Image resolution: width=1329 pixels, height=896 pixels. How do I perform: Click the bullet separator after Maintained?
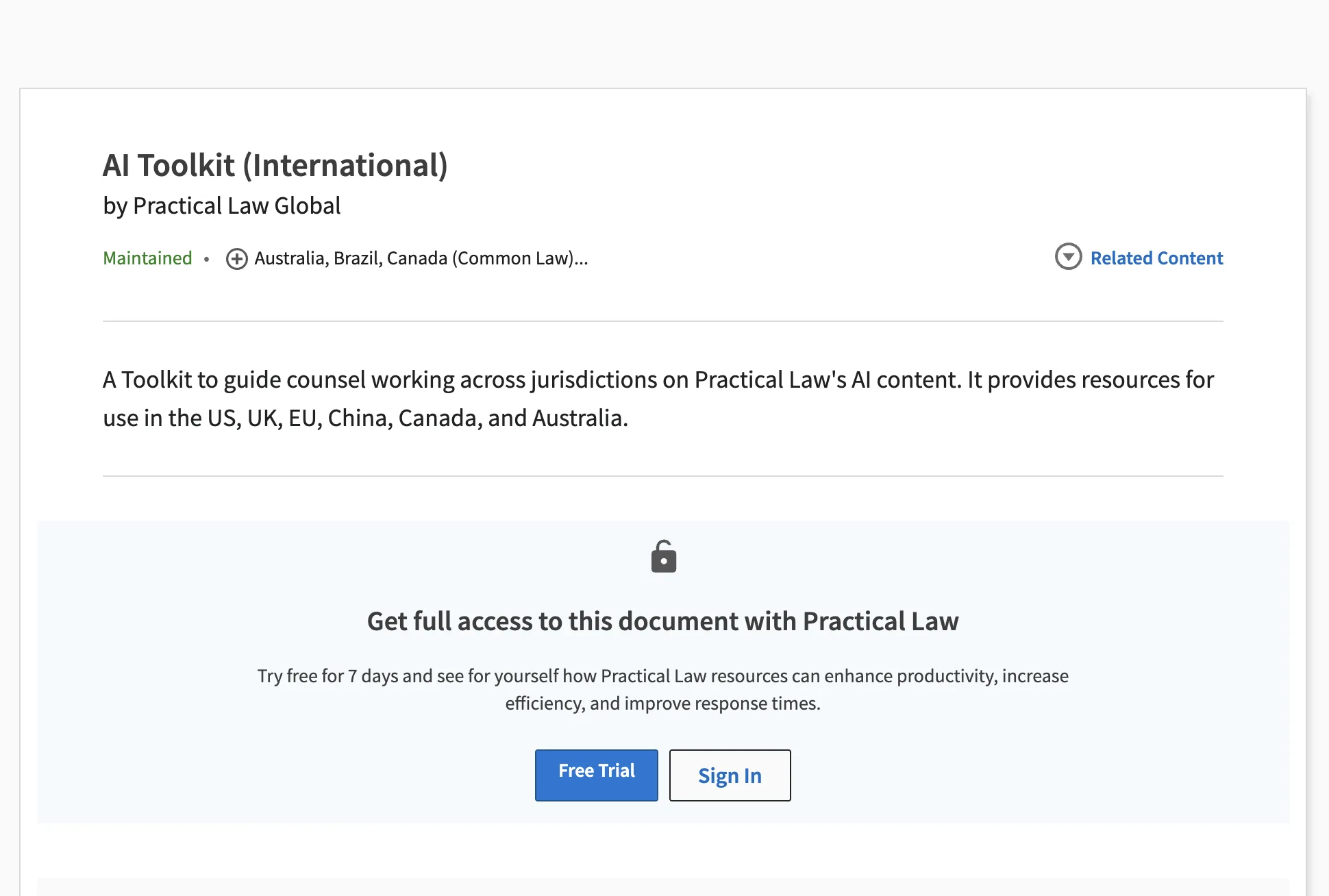point(206,259)
